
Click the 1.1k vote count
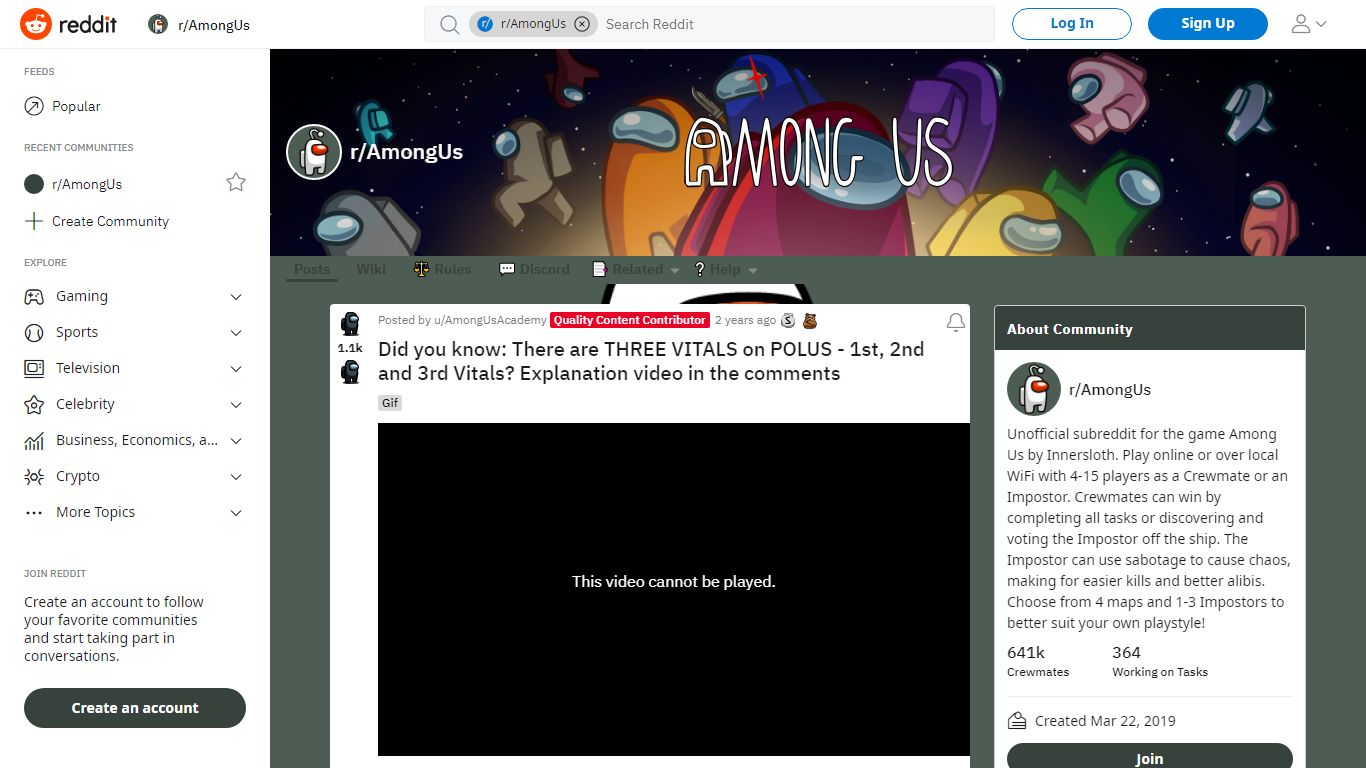click(350, 348)
